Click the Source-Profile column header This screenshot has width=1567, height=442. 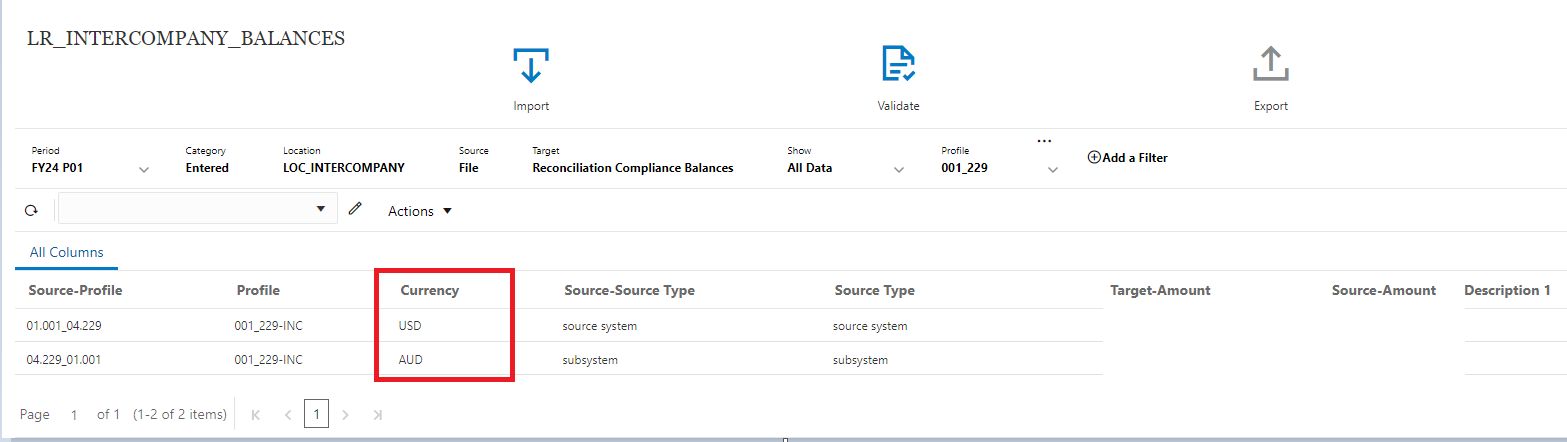point(75,290)
